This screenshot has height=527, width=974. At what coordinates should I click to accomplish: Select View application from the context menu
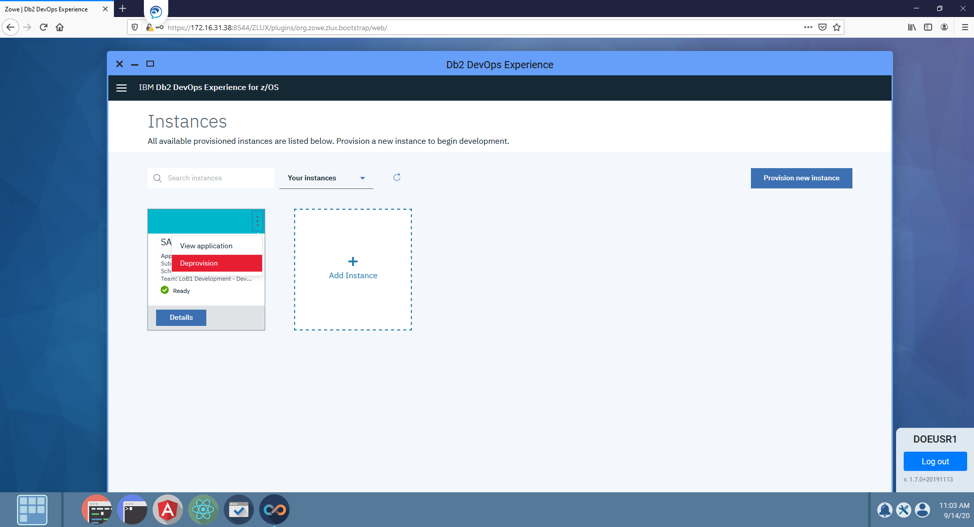[x=217, y=246]
